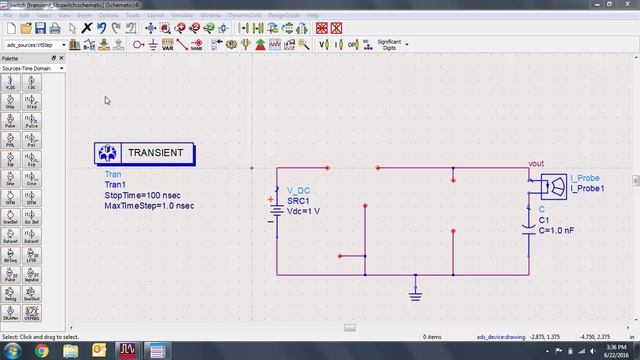This screenshot has width=640, height=360.
Task: Pick the VtPRBS source in the palette
Action: click(x=31, y=313)
